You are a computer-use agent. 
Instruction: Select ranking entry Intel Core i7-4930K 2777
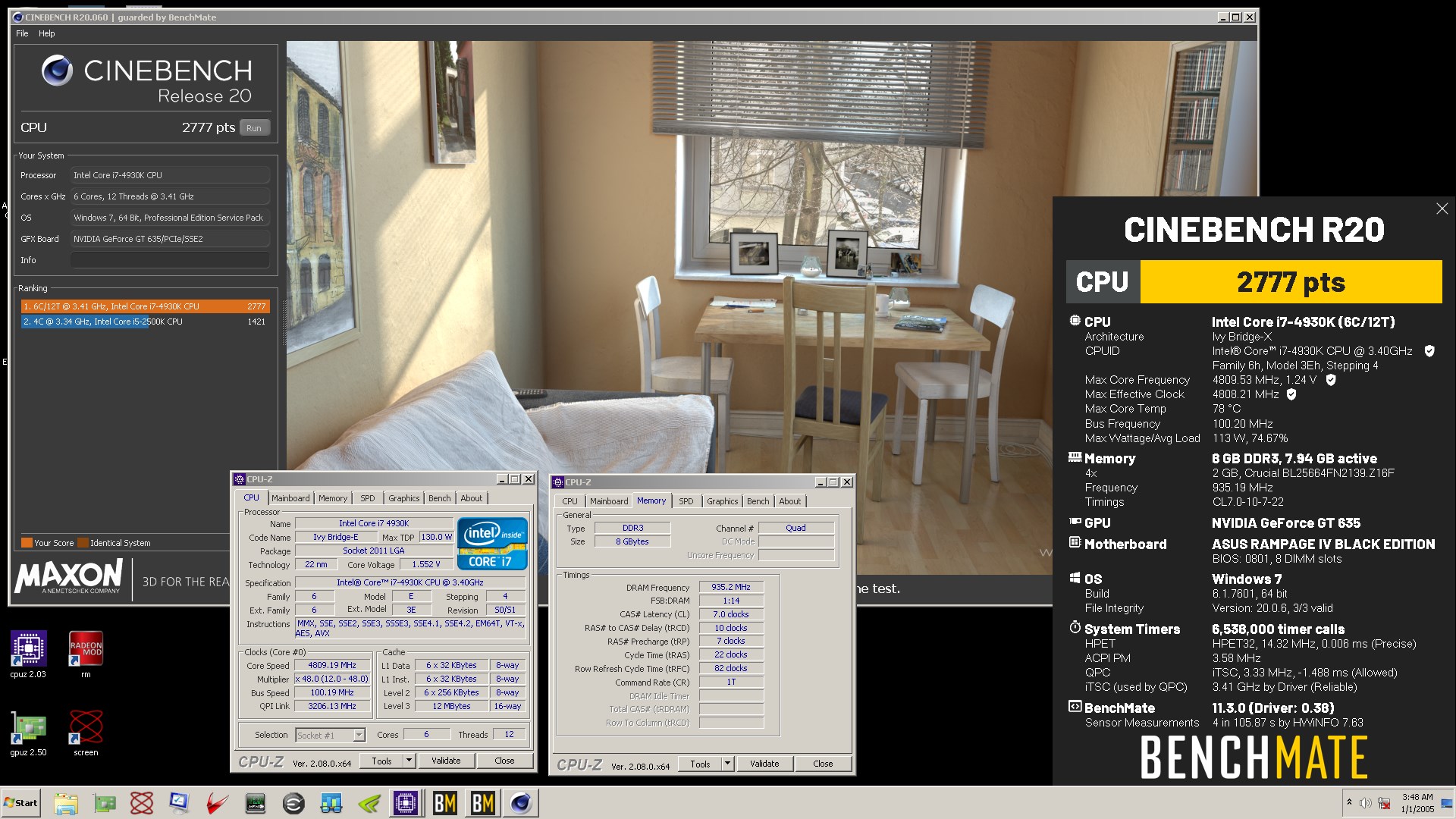pos(145,306)
